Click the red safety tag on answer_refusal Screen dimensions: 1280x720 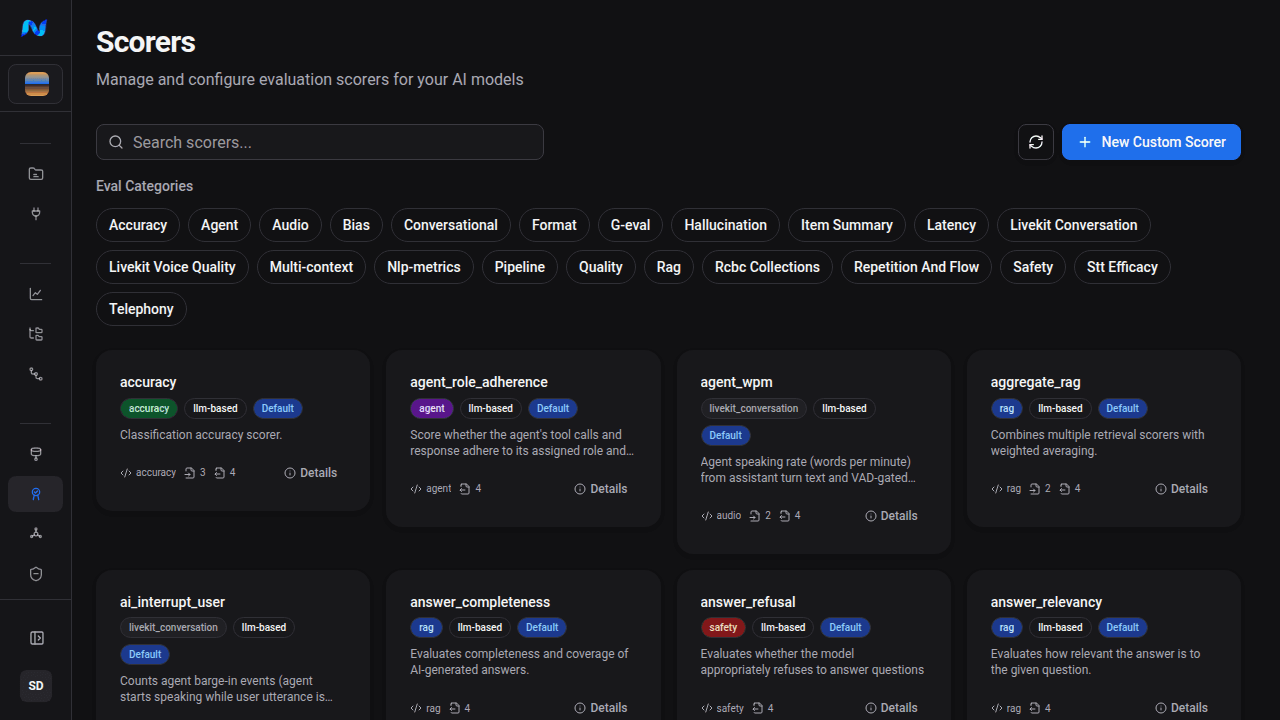point(723,628)
